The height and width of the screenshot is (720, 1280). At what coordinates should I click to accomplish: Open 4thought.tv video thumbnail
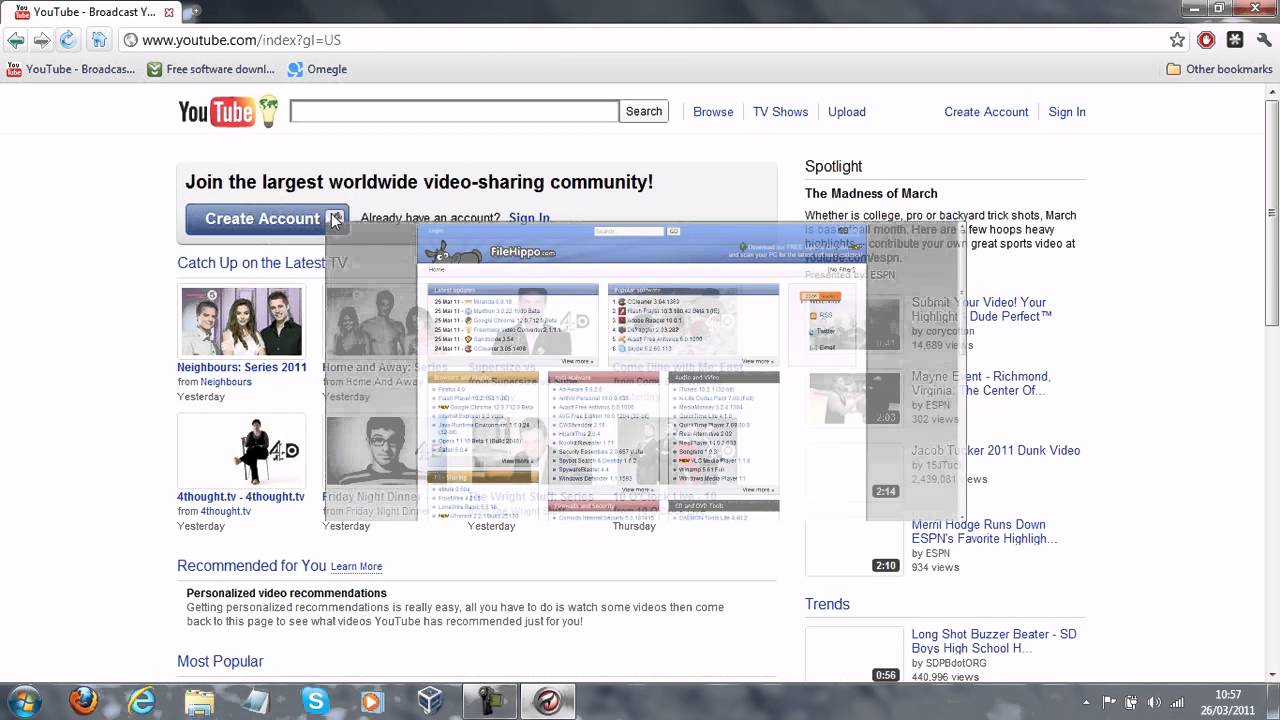click(x=241, y=451)
